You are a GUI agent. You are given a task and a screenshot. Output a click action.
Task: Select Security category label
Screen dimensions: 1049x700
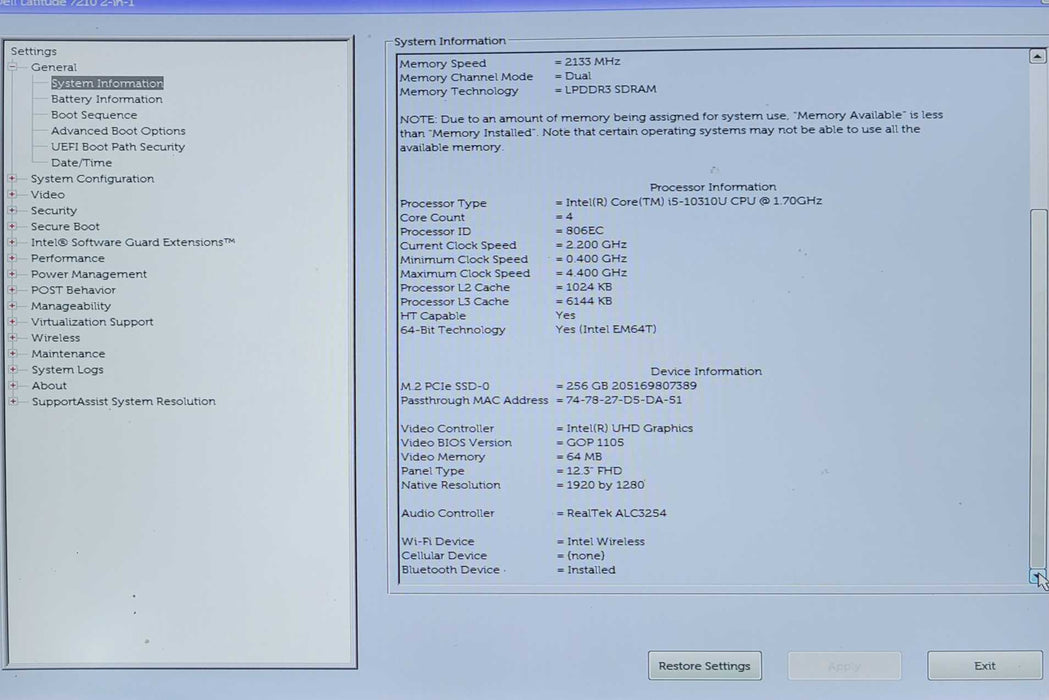(x=54, y=210)
